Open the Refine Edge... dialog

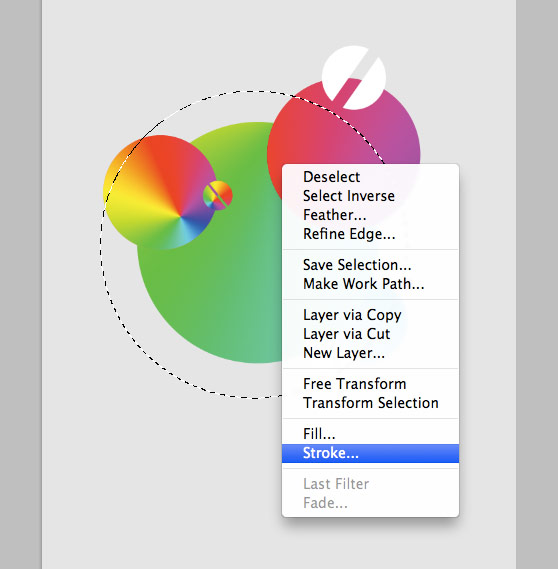click(x=370, y=234)
